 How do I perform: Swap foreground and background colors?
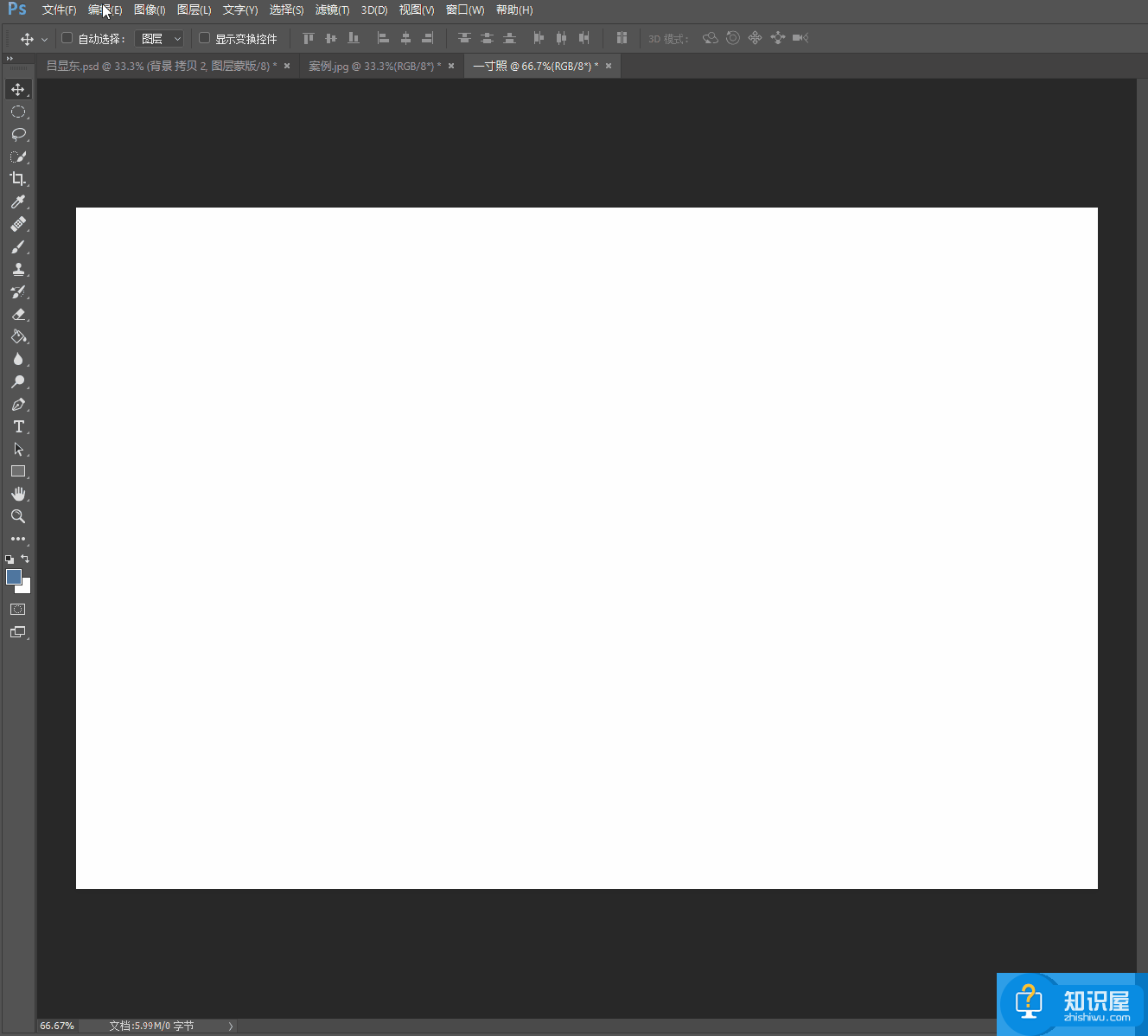[25, 559]
